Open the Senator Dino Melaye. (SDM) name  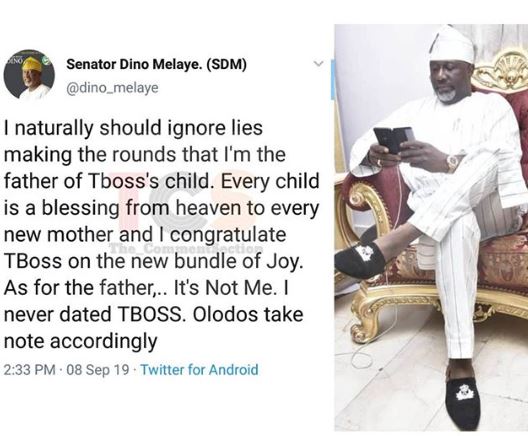tap(156, 64)
